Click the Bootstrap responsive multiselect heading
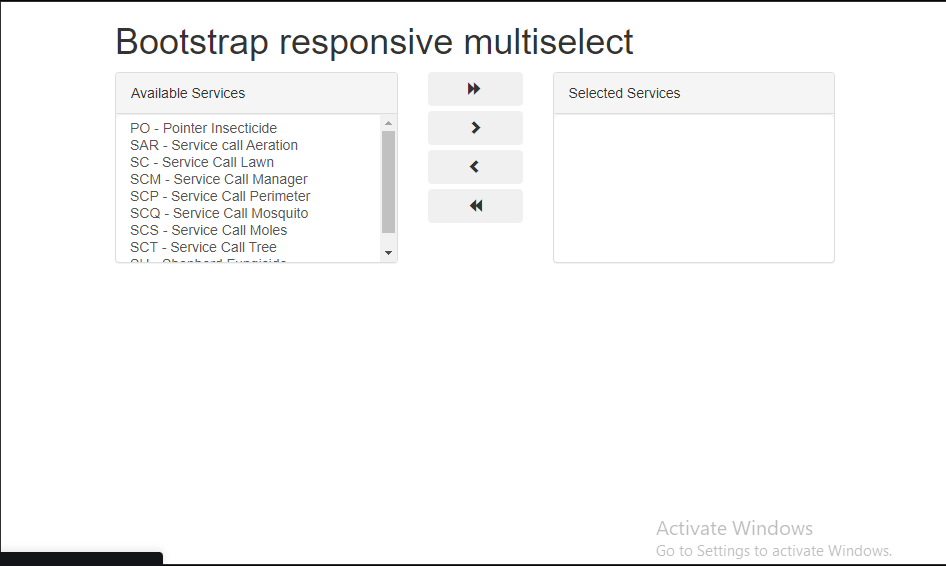The image size is (946, 566). click(x=374, y=42)
